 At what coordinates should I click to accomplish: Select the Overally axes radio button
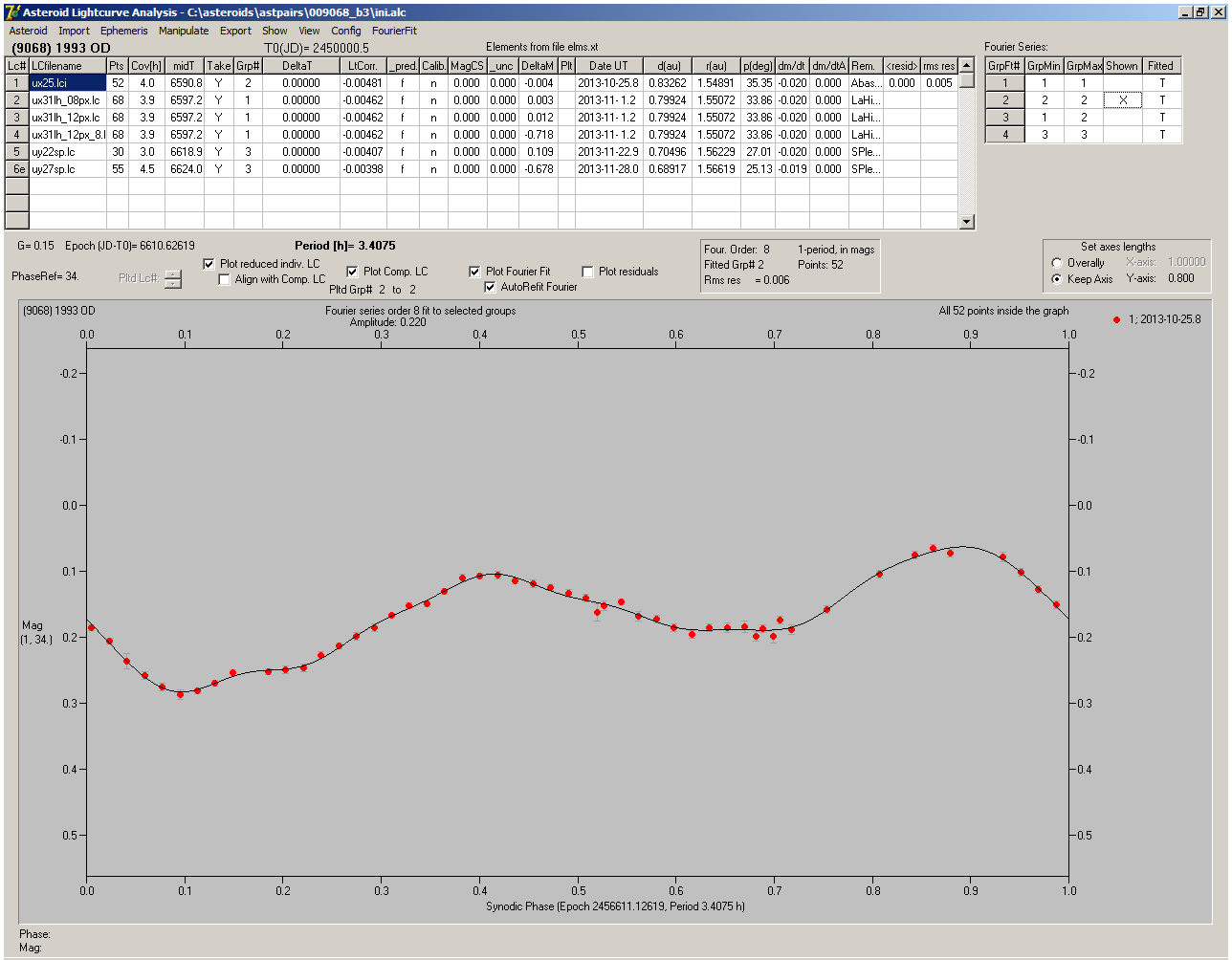click(x=1057, y=263)
